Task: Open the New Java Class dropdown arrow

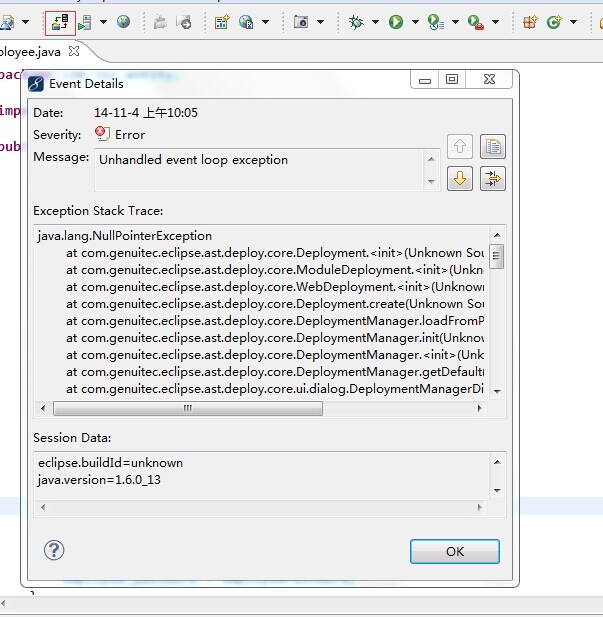Action: (573, 22)
